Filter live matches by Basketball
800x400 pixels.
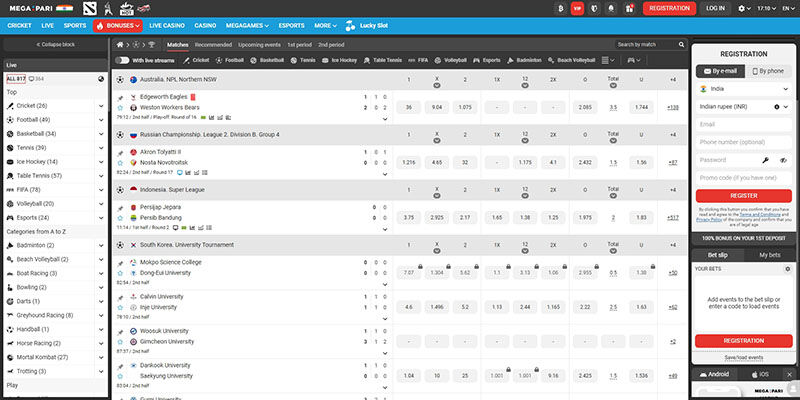[x=267, y=60]
